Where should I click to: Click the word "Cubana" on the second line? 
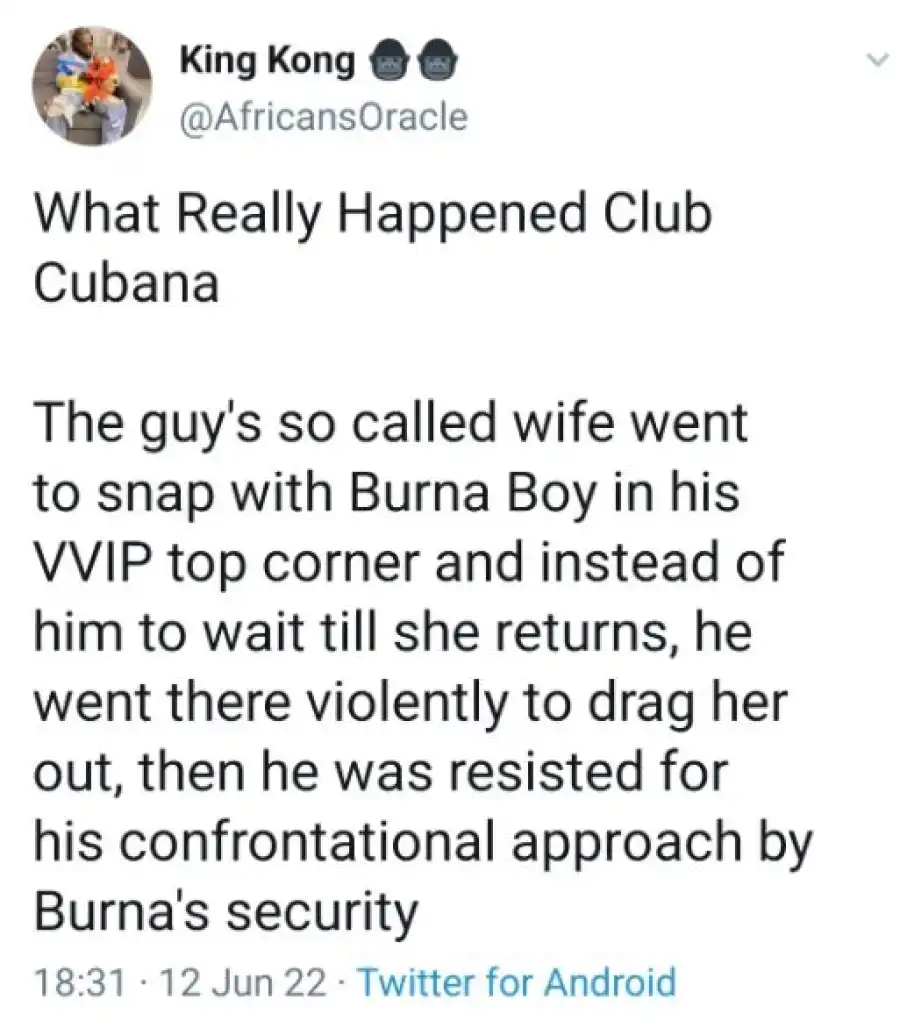(126, 283)
